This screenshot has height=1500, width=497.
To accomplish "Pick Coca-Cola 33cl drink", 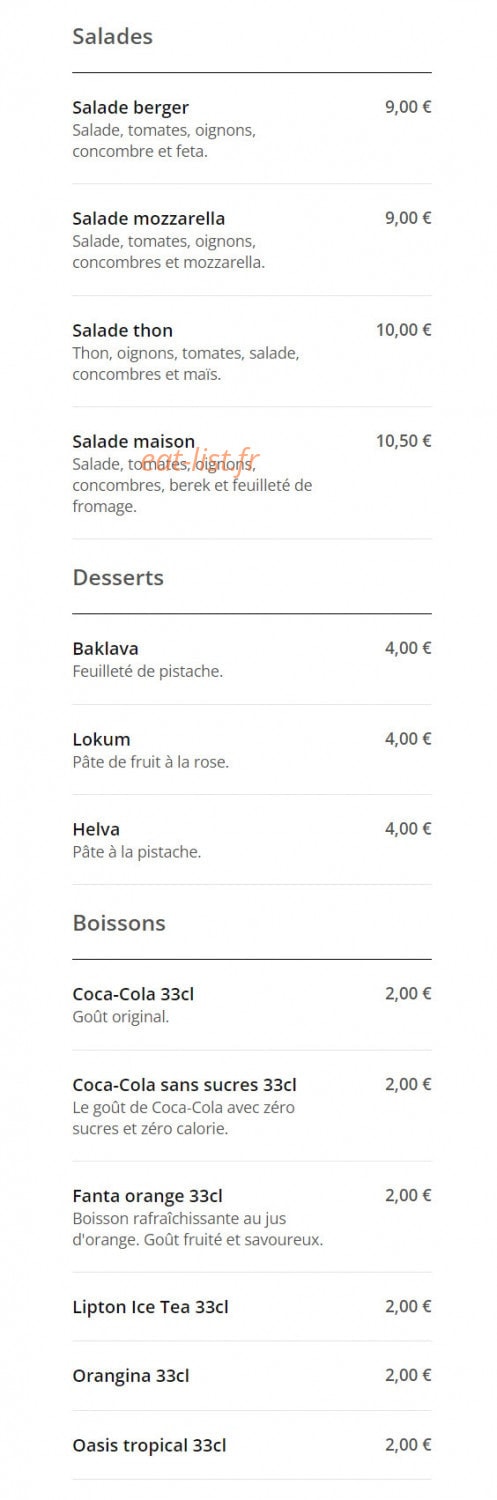I will pyautogui.click(x=252, y=1005).
